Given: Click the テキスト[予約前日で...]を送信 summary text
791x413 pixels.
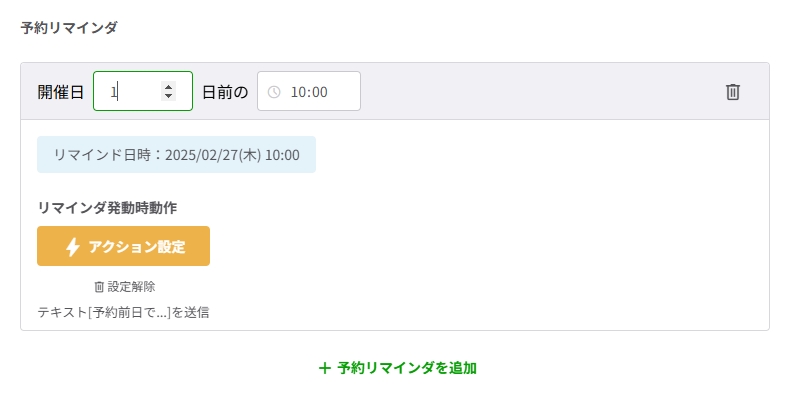Looking at the screenshot, I should click(x=123, y=312).
